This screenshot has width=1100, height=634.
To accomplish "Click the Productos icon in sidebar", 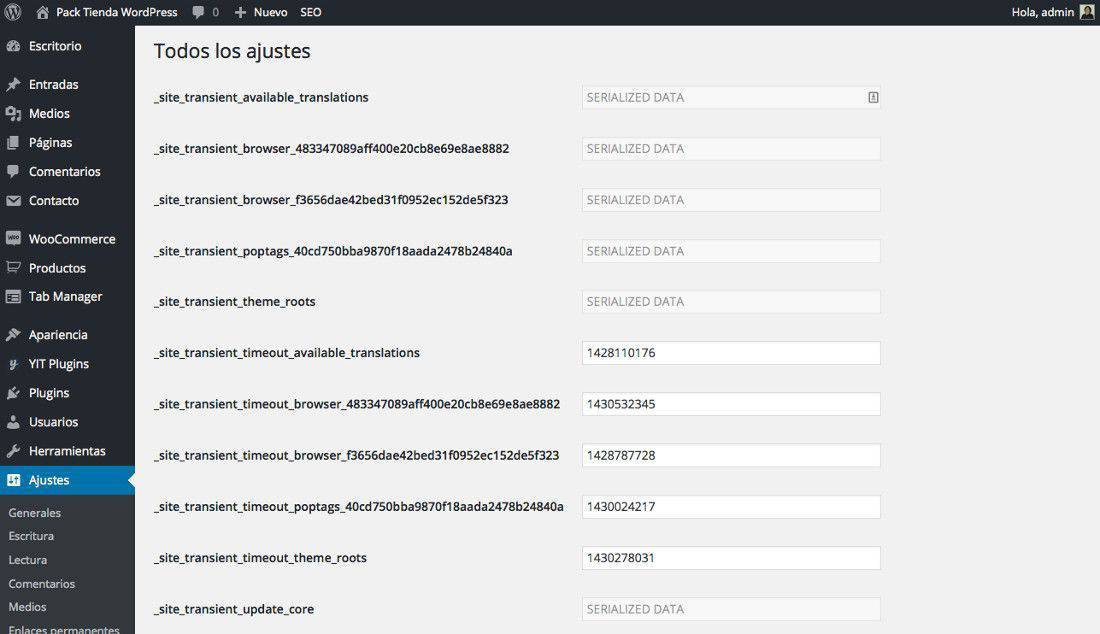I will (13, 267).
